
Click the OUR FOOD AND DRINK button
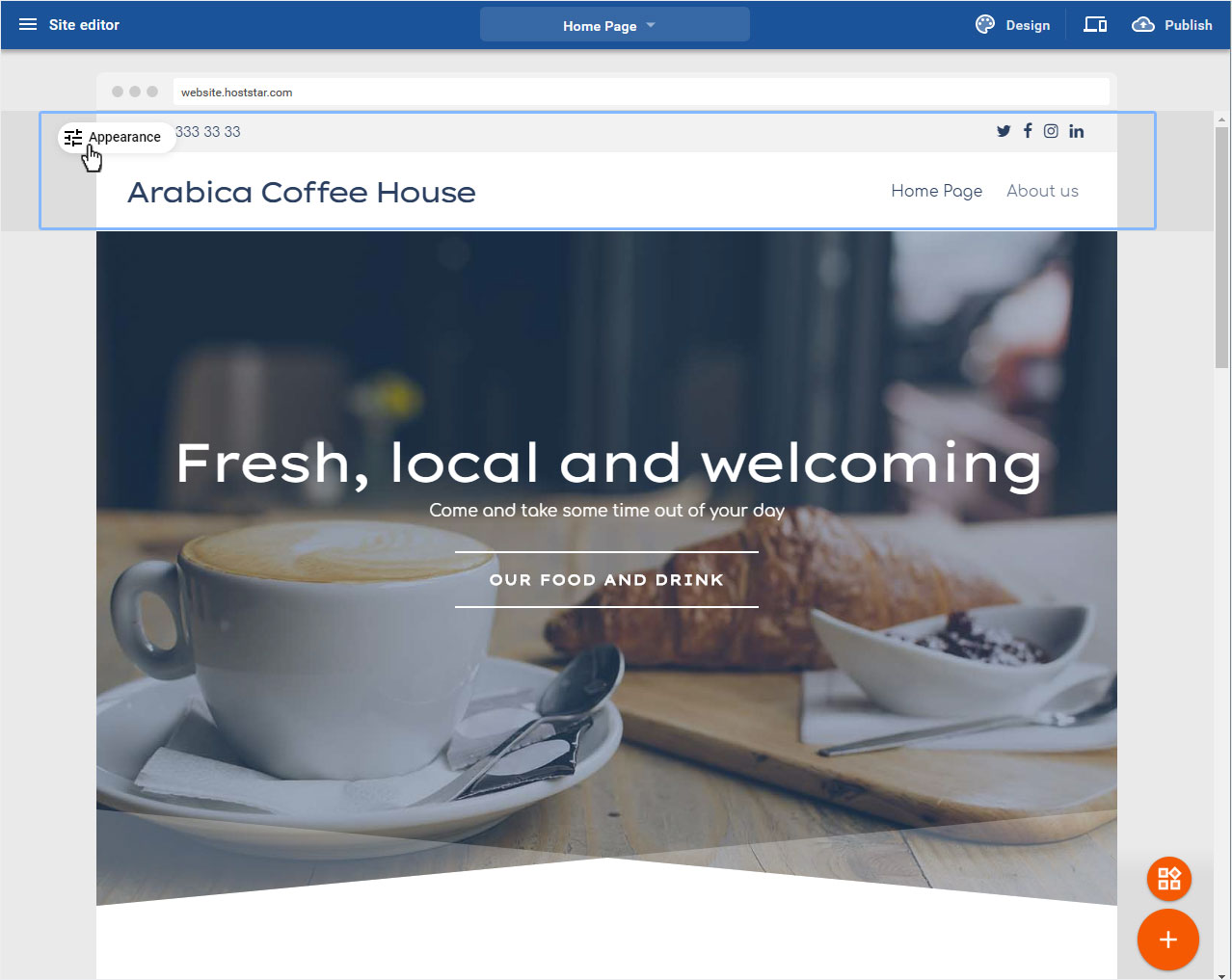(606, 579)
